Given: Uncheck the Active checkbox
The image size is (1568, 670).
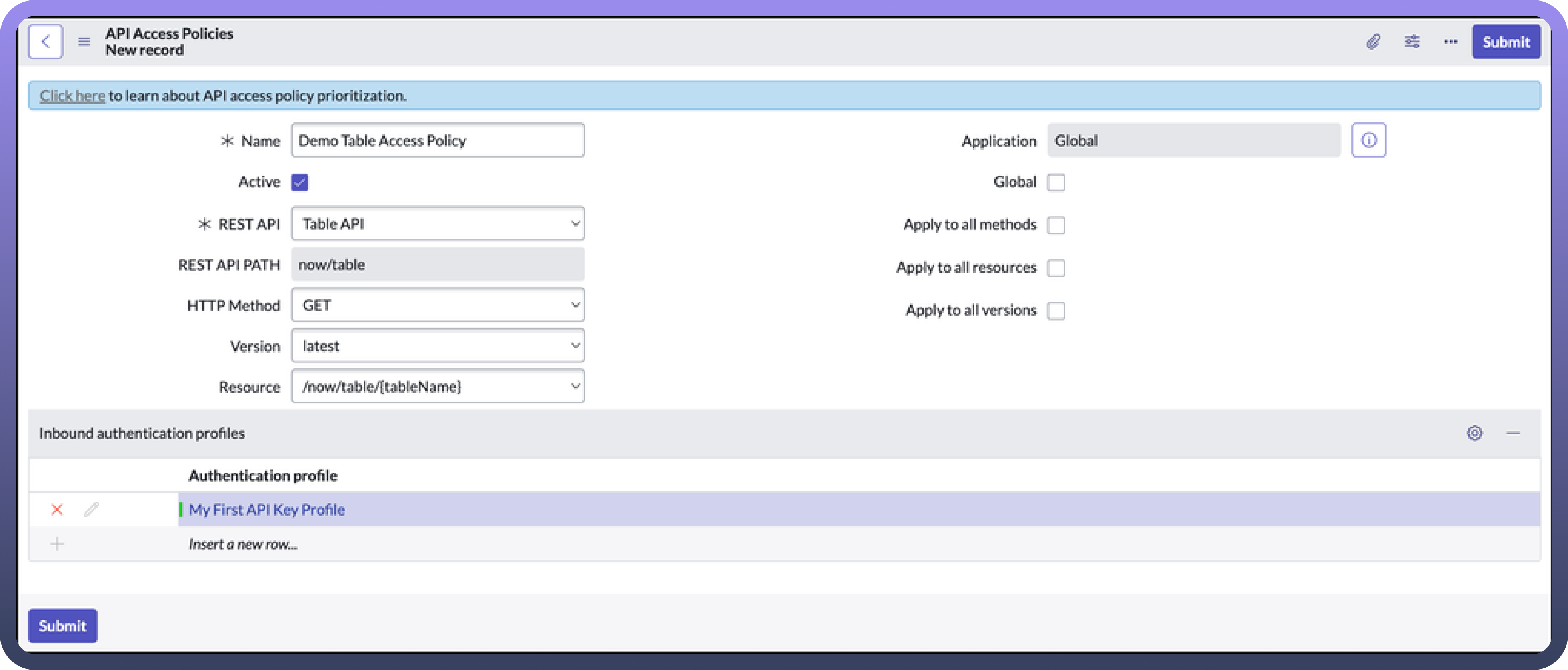Looking at the screenshot, I should pos(300,182).
